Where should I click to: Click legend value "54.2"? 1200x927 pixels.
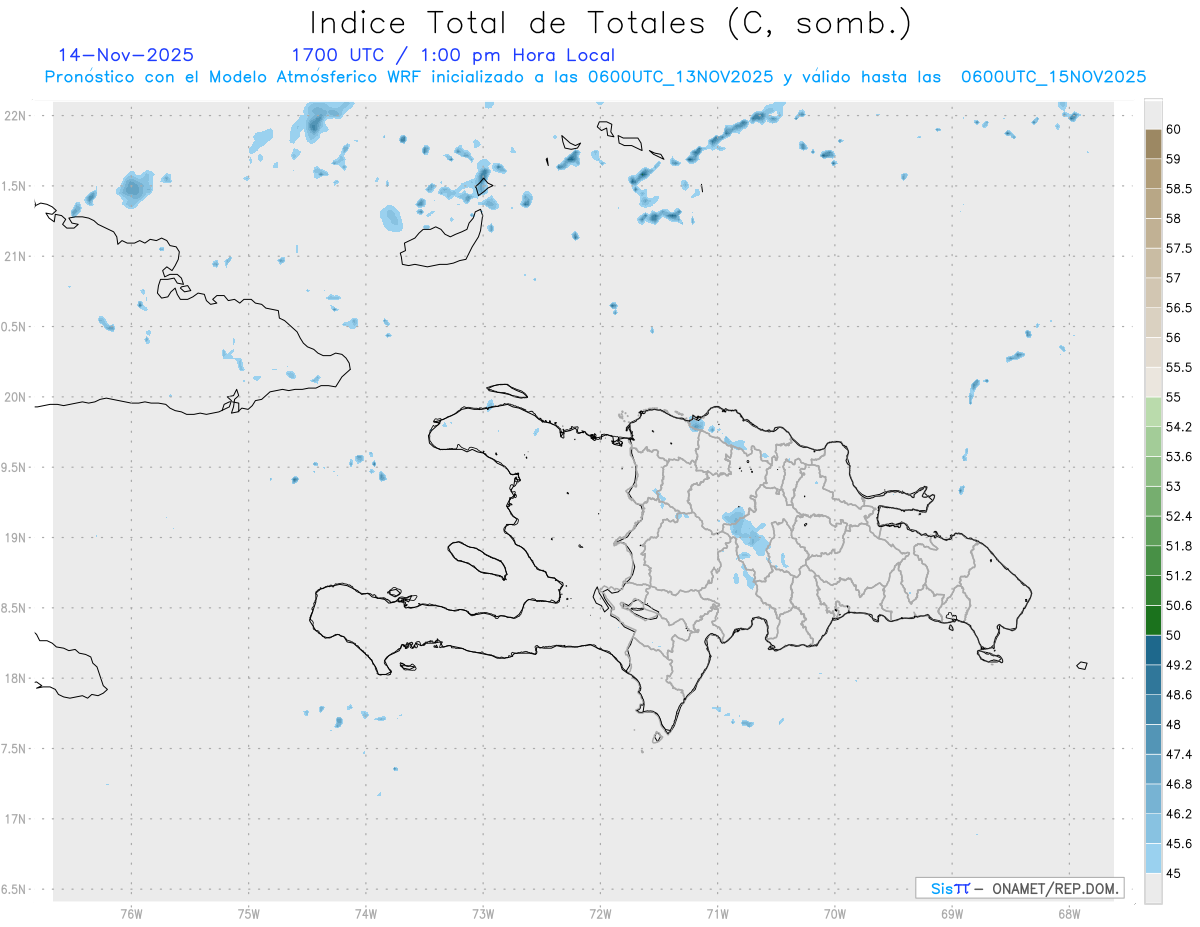(1179, 427)
